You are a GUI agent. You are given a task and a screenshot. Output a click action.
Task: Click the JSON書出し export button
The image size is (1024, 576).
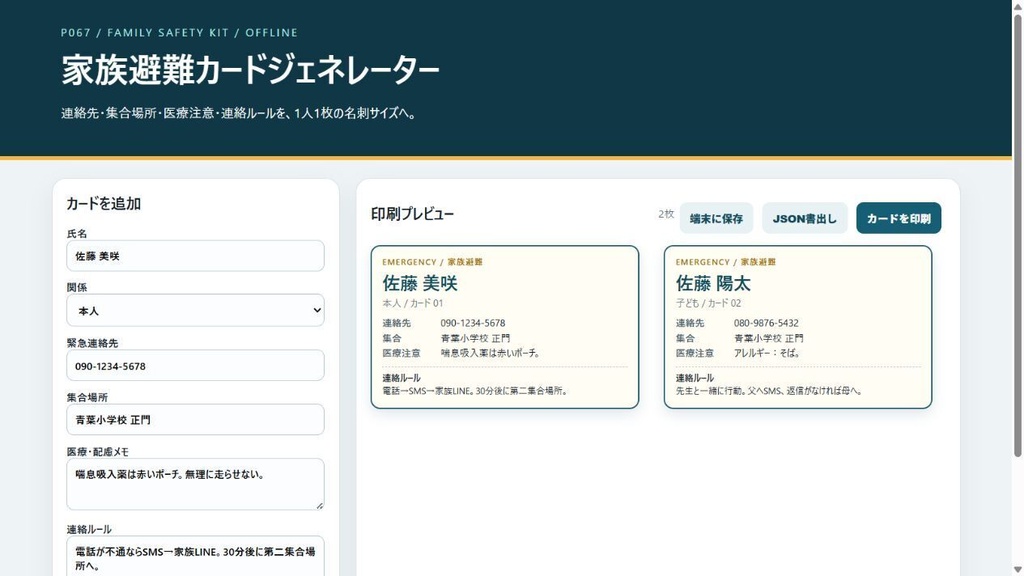tap(805, 218)
